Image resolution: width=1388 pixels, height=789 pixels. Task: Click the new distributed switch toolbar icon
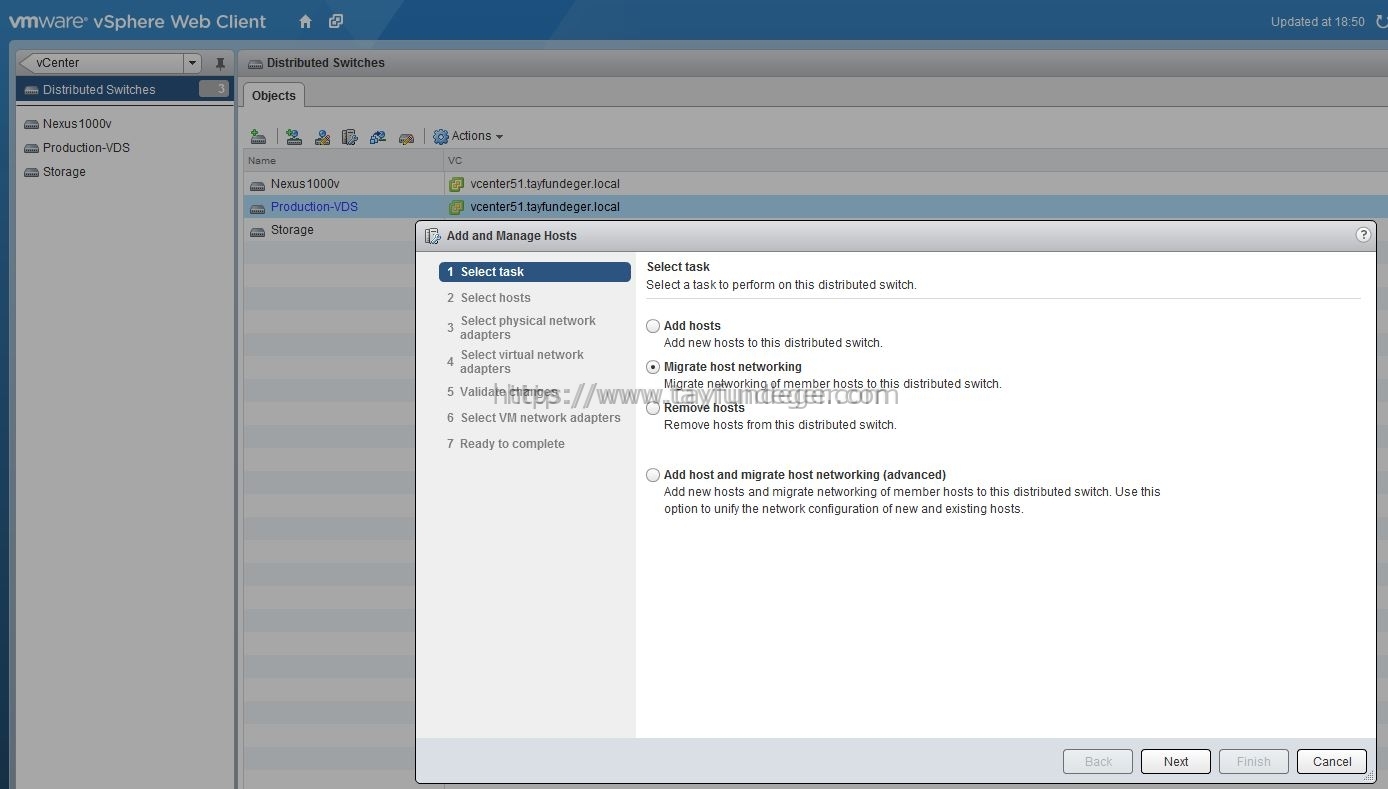259,136
